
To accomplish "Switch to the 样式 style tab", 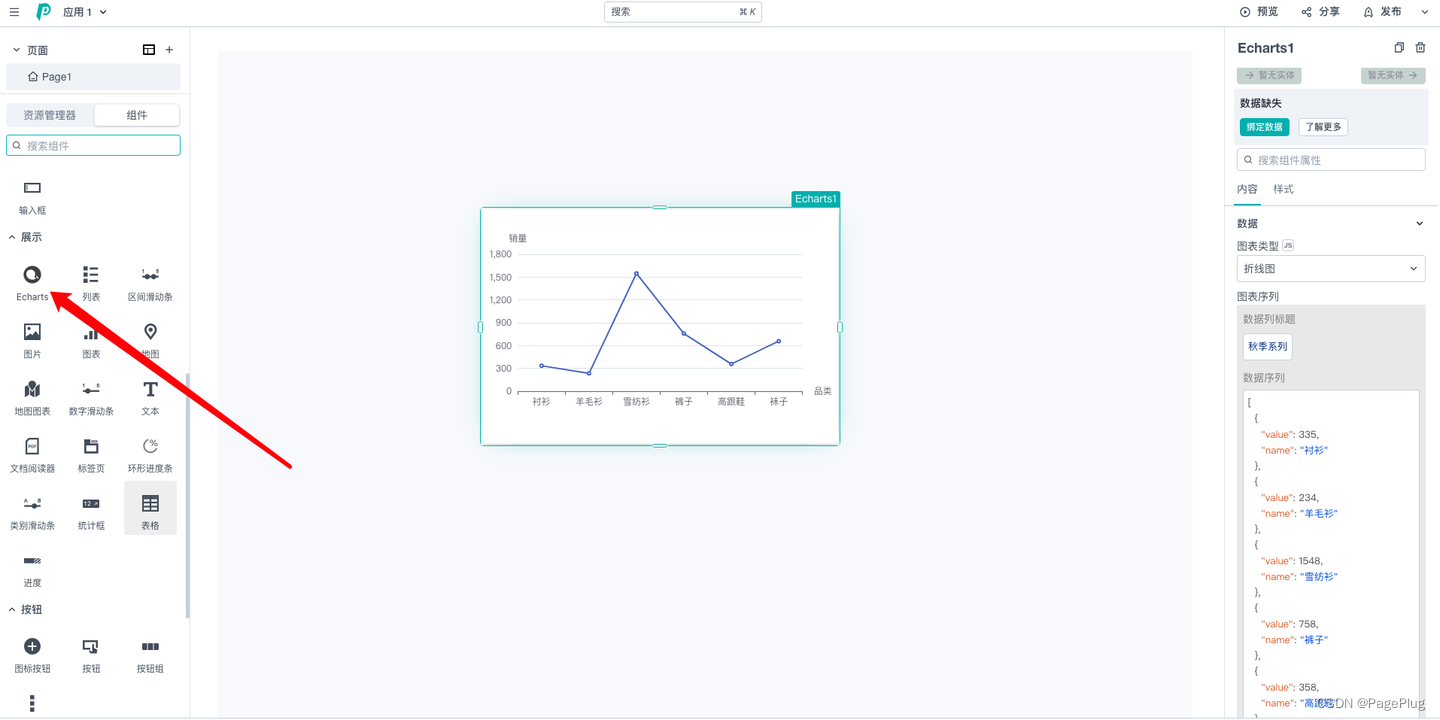I will (x=1283, y=189).
